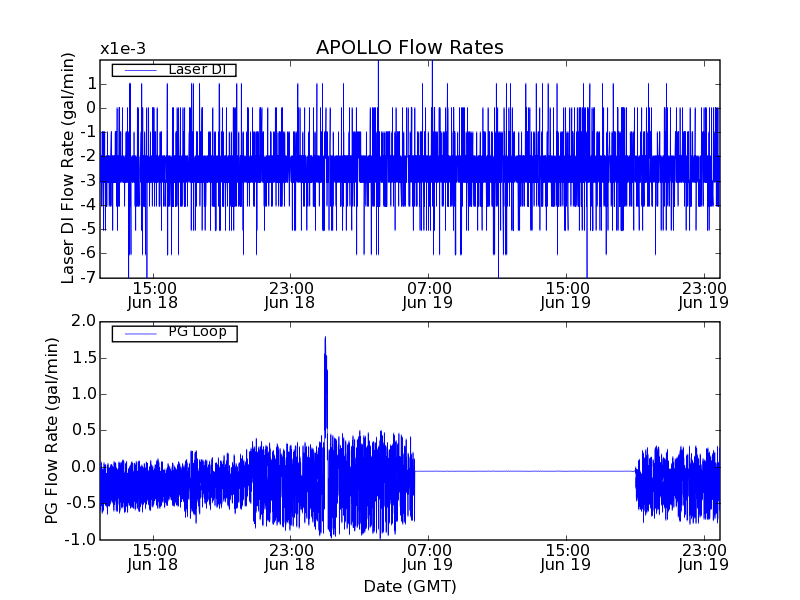Click the PG Flow Rate y-axis label
Viewport: 800px width, 600px height.
(x=52, y=430)
